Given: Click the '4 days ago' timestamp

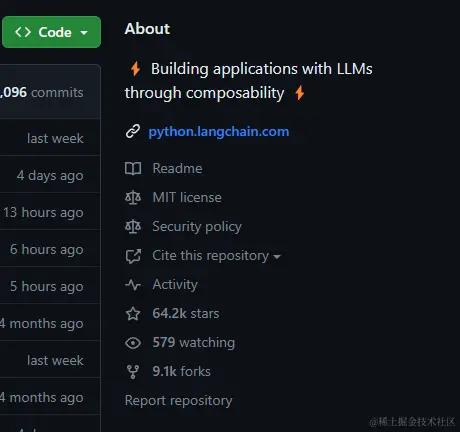Looking at the screenshot, I should coord(50,175).
